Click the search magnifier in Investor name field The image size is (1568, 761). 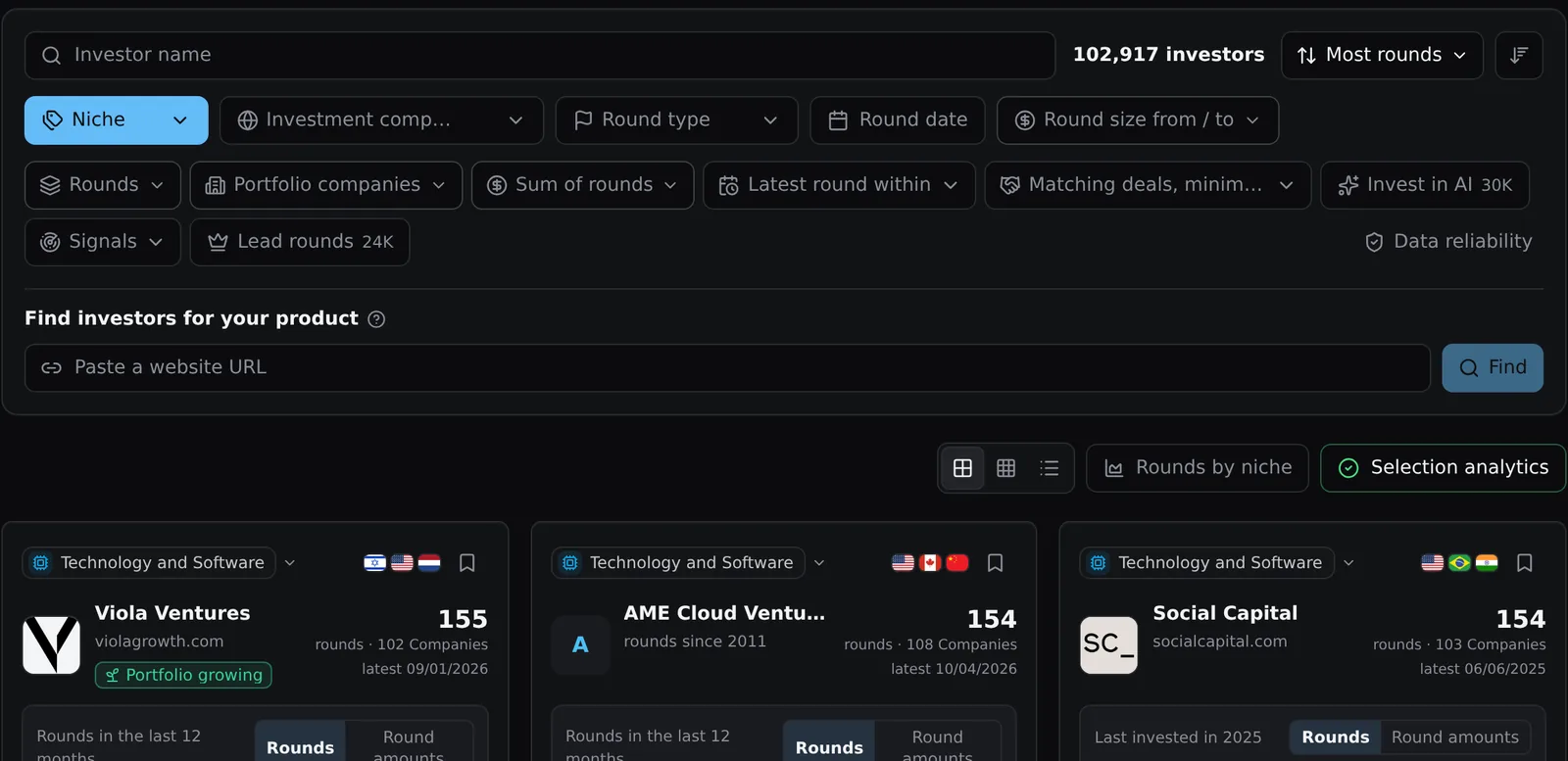point(52,56)
